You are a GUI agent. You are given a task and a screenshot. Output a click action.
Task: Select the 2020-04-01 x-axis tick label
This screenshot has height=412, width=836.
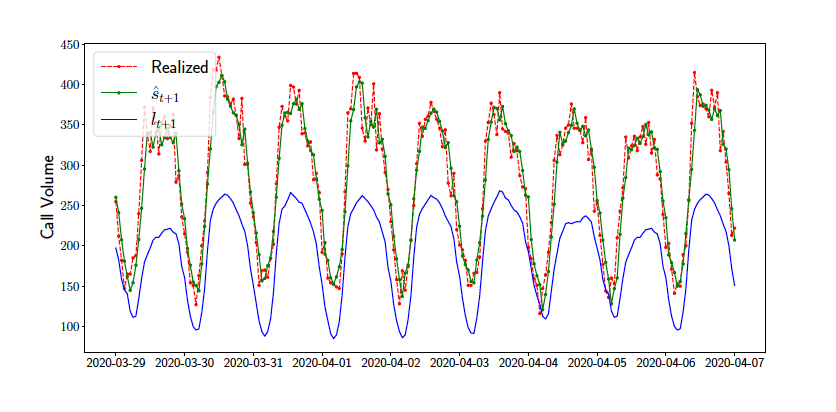(x=323, y=360)
